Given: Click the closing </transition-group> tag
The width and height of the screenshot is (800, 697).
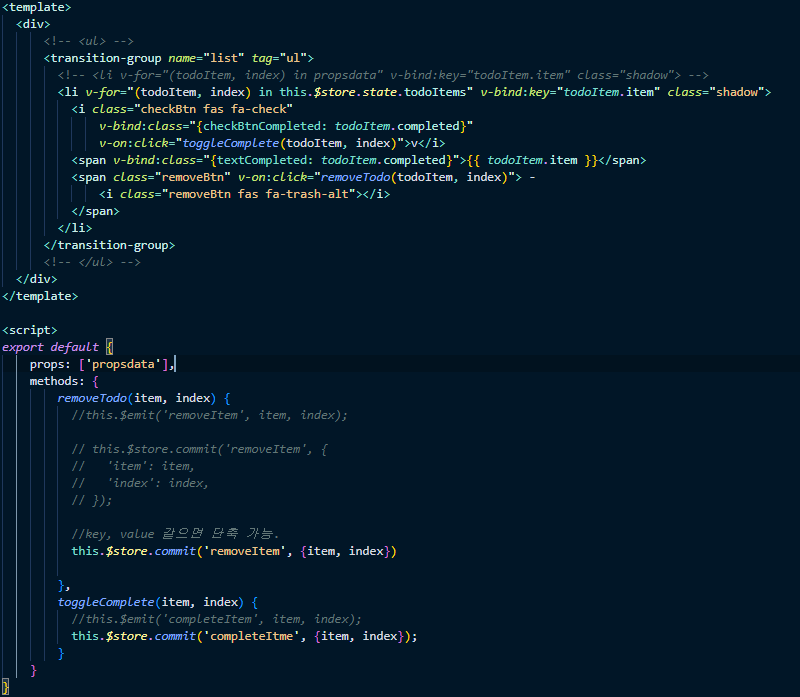Looking at the screenshot, I should [109, 245].
